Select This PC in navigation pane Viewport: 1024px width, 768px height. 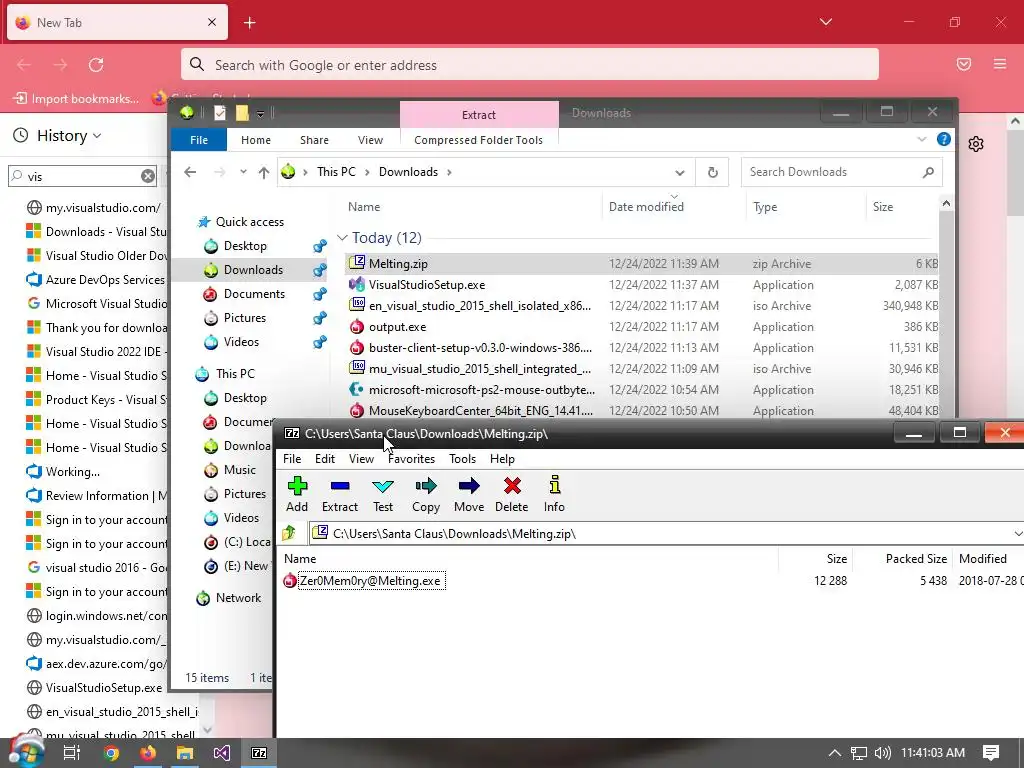[x=235, y=374]
